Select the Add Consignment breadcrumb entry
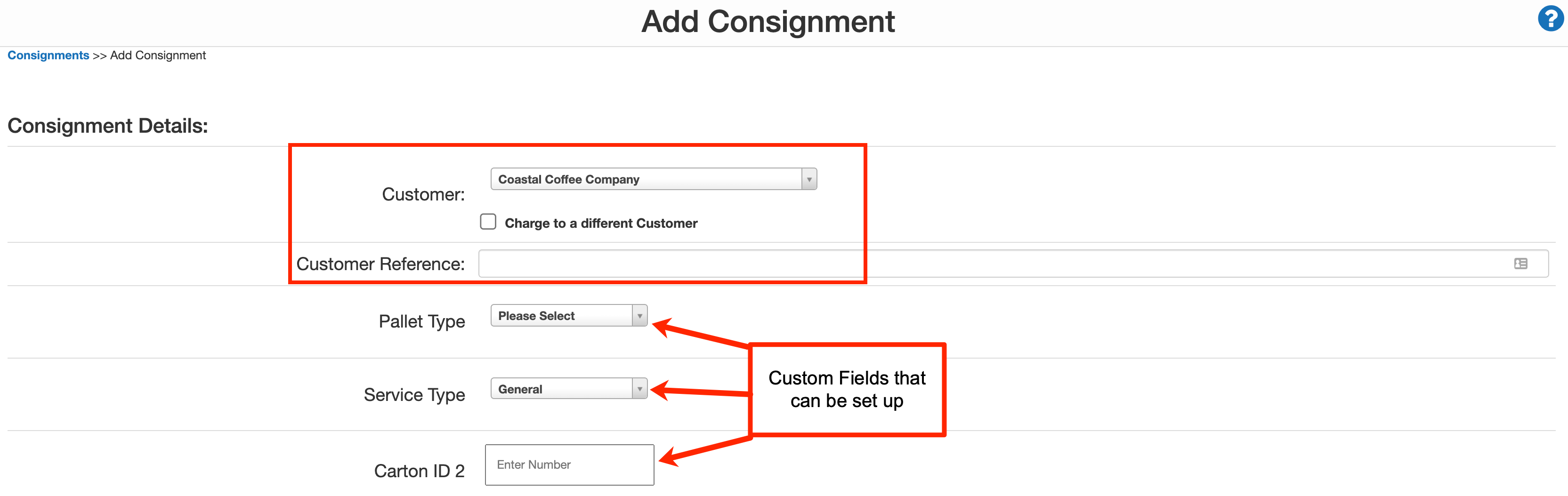The width and height of the screenshot is (1568, 496). (157, 55)
